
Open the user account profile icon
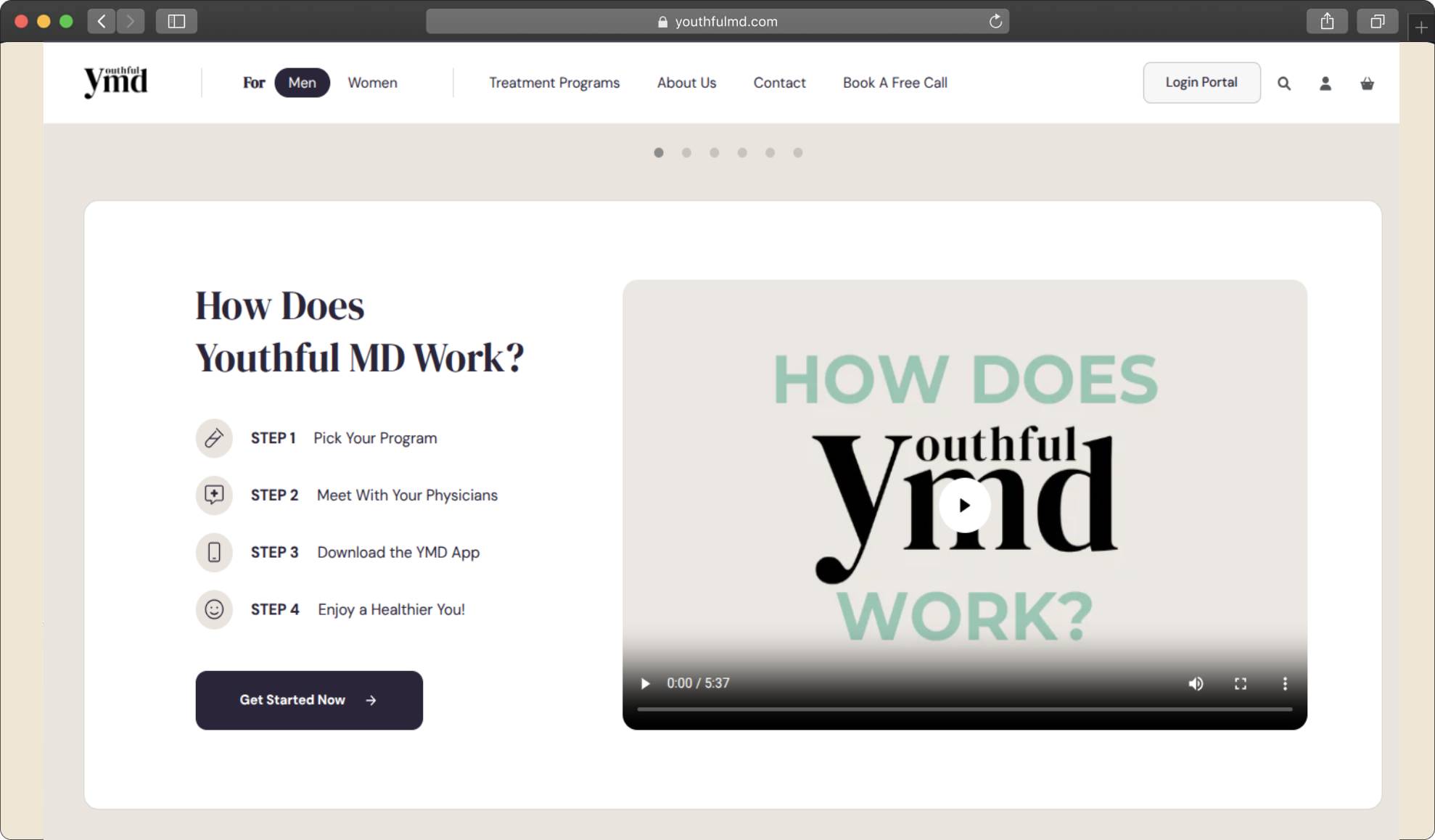tap(1325, 83)
